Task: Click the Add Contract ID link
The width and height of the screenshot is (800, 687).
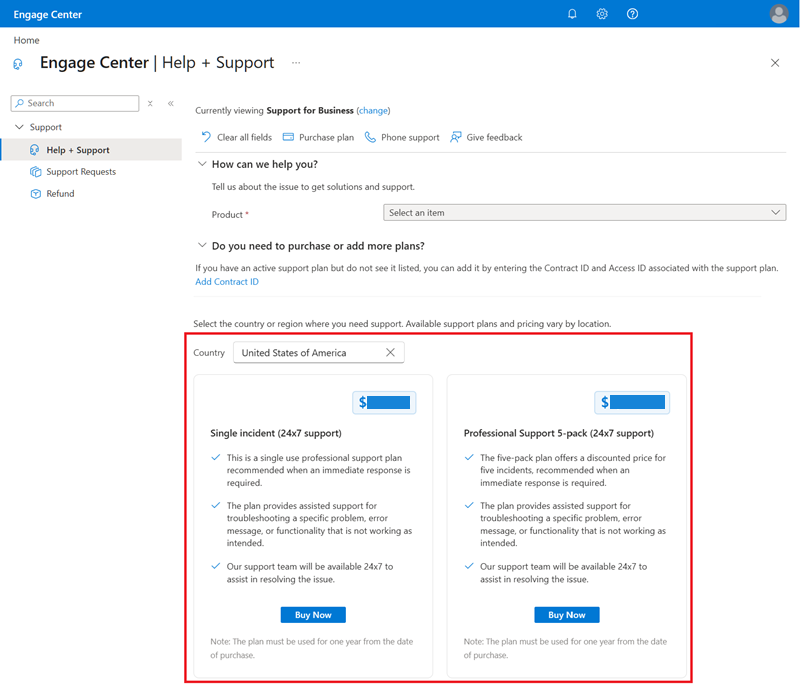Action: pos(227,282)
